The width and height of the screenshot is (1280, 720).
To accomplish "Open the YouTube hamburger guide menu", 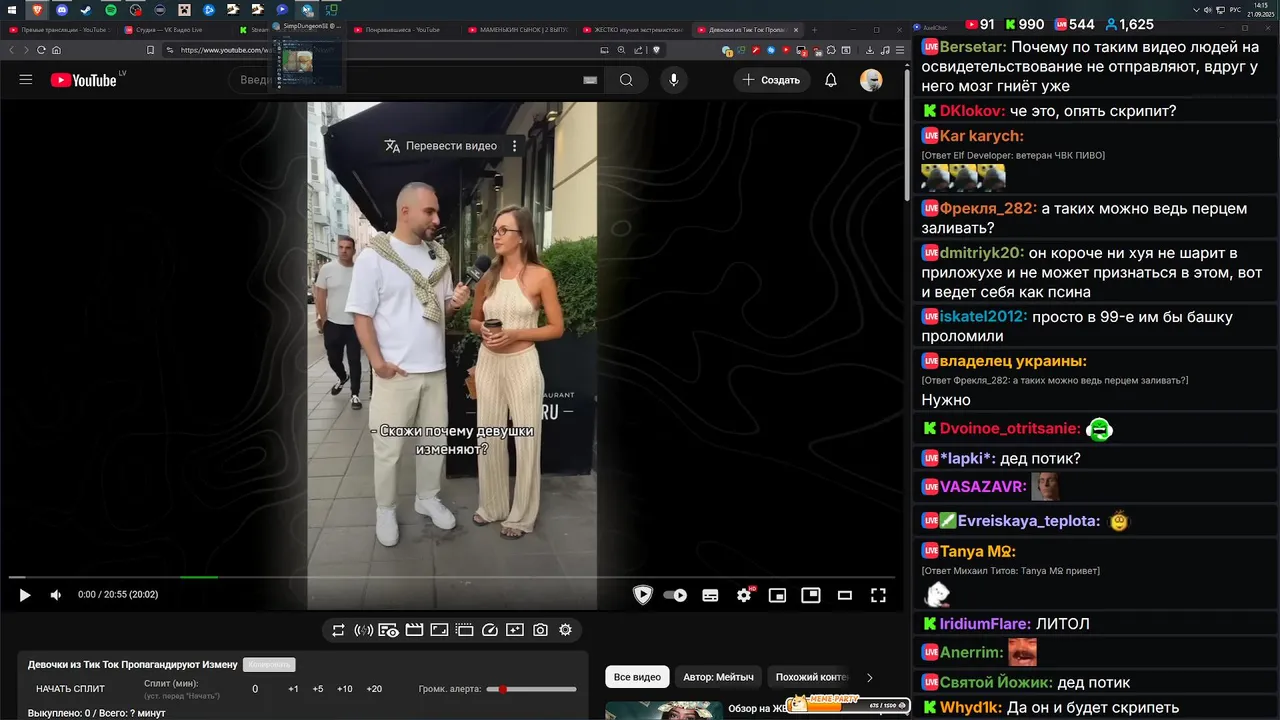I will [x=26, y=80].
